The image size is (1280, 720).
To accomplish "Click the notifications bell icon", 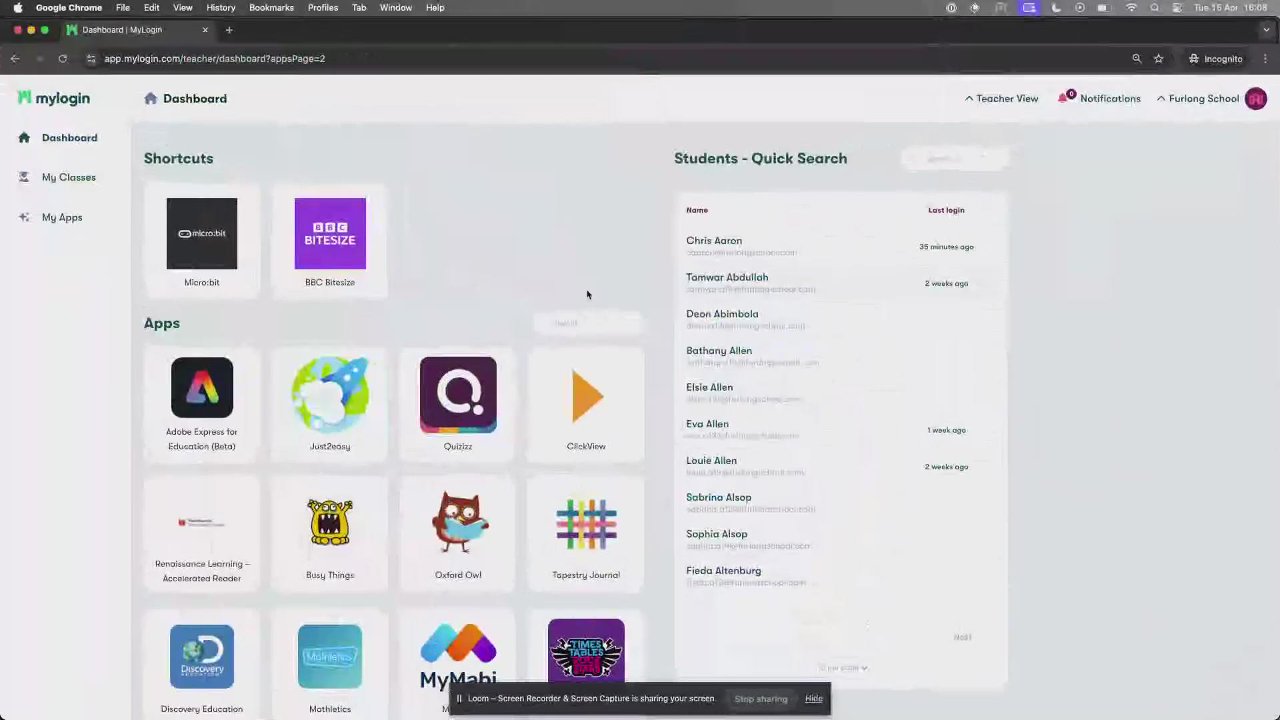I will pos(1064,98).
